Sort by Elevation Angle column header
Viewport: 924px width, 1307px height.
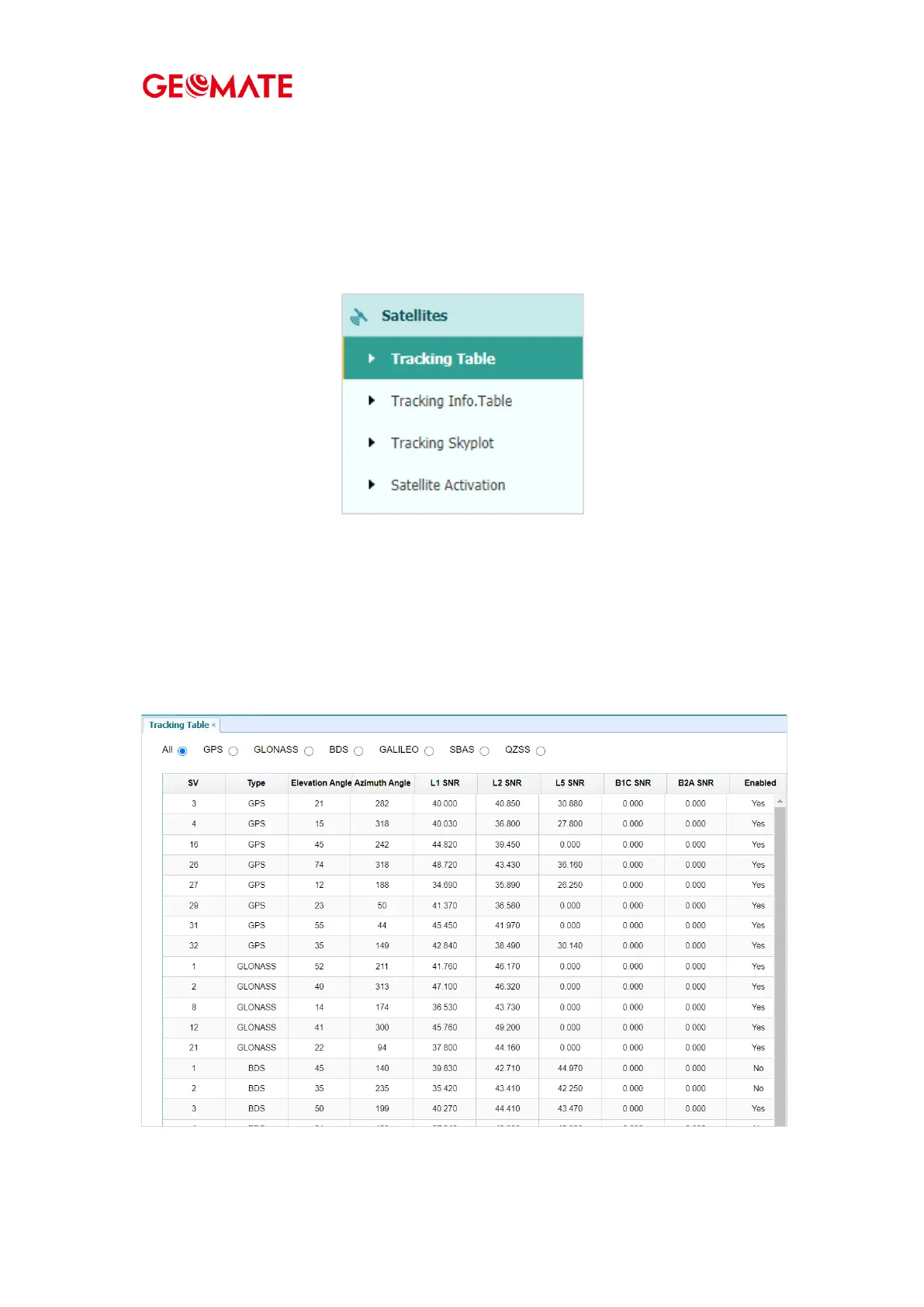(x=321, y=783)
